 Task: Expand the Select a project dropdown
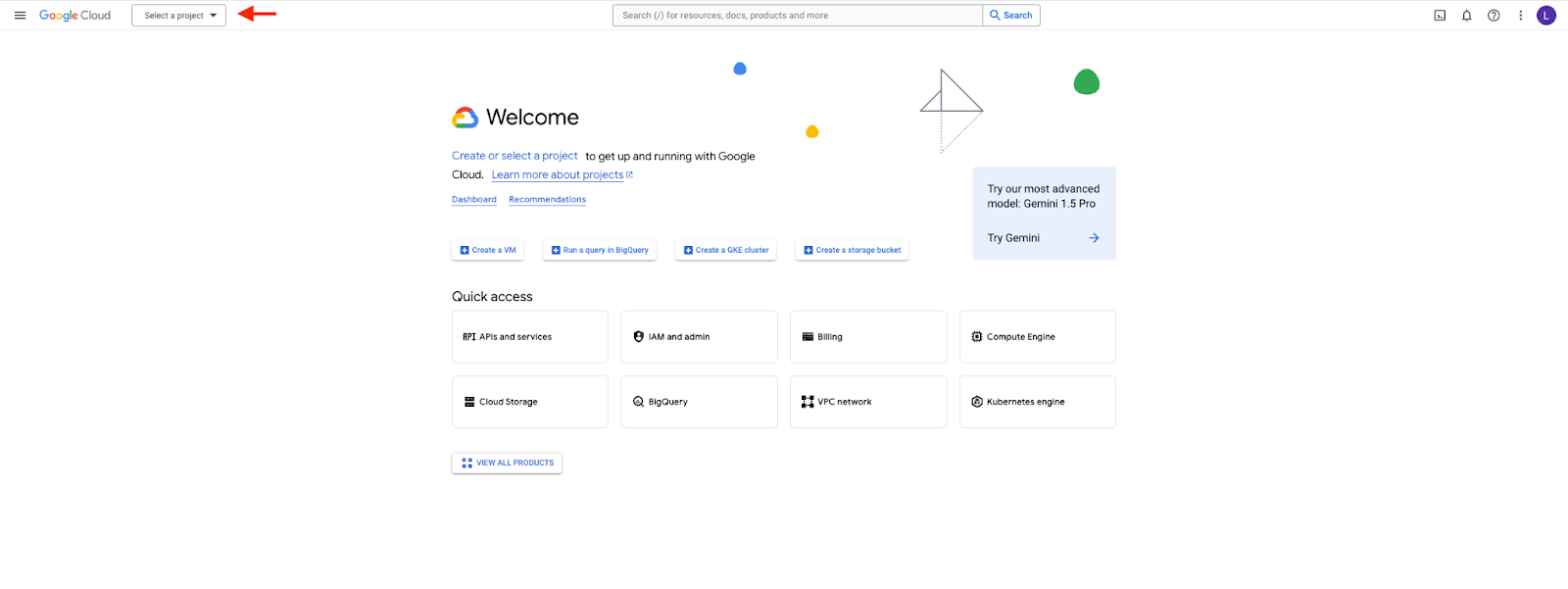click(x=179, y=16)
